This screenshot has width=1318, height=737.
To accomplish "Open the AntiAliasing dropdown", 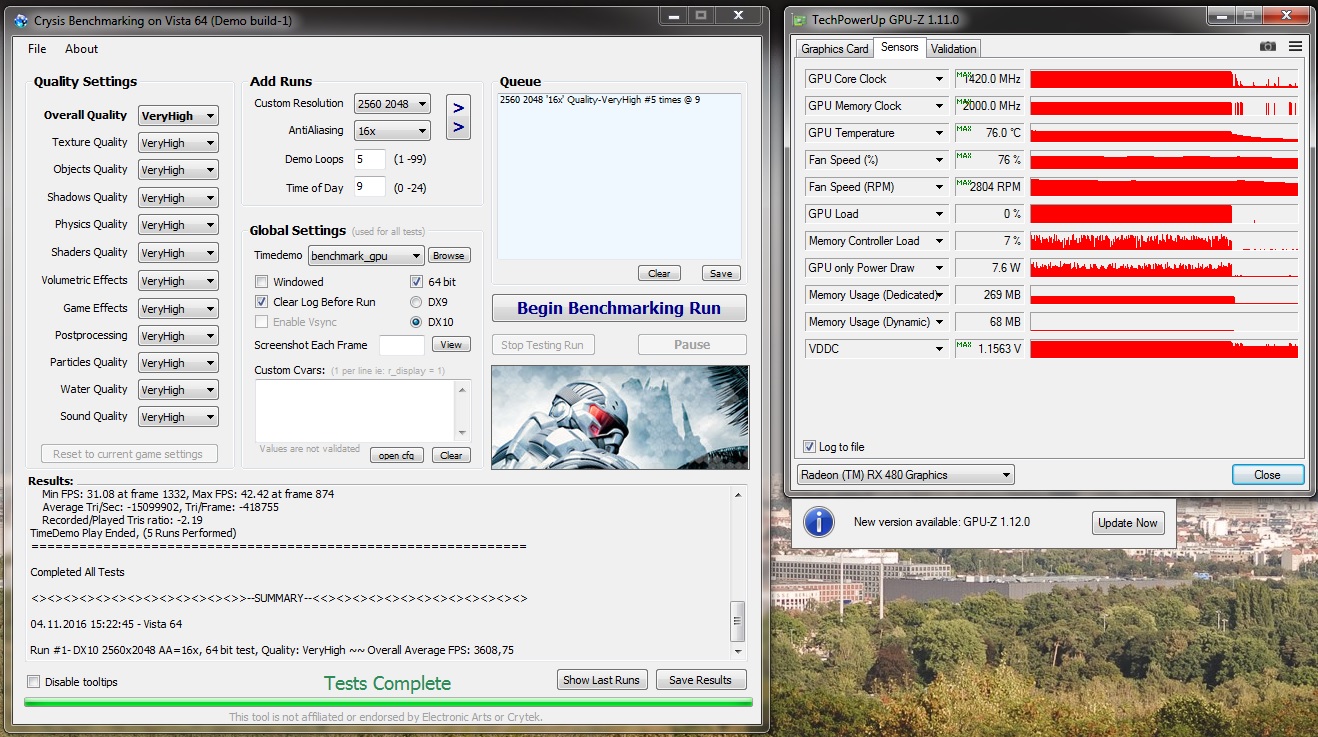I will (x=392, y=130).
